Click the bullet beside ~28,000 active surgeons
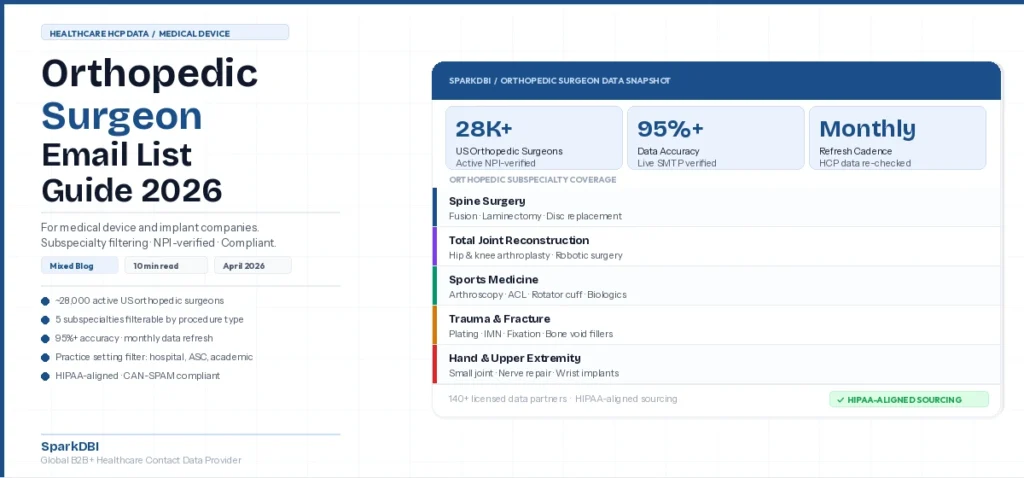 [45, 301]
